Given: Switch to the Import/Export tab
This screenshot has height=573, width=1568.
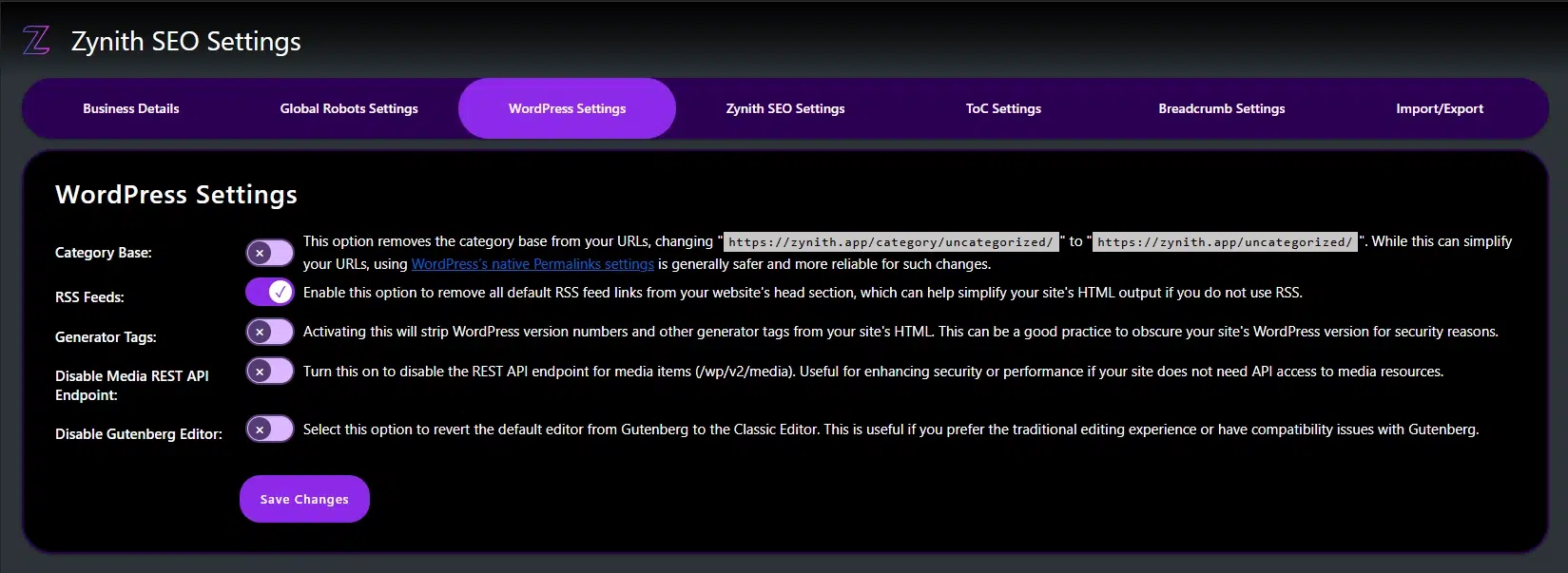Looking at the screenshot, I should [1440, 108].
